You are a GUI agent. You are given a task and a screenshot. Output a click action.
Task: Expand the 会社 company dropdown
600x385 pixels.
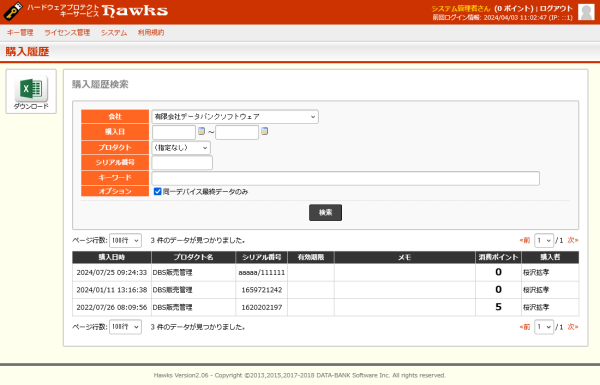point(235,117)
